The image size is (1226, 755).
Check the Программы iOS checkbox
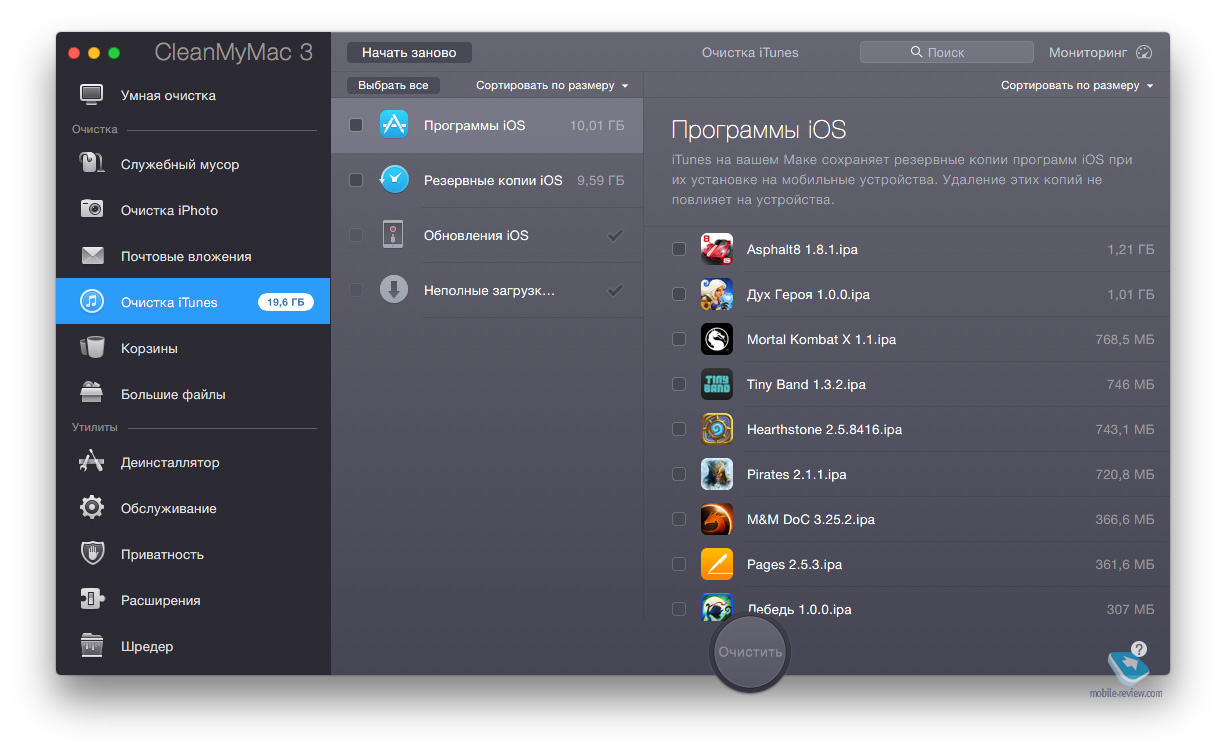coord(356,125)
